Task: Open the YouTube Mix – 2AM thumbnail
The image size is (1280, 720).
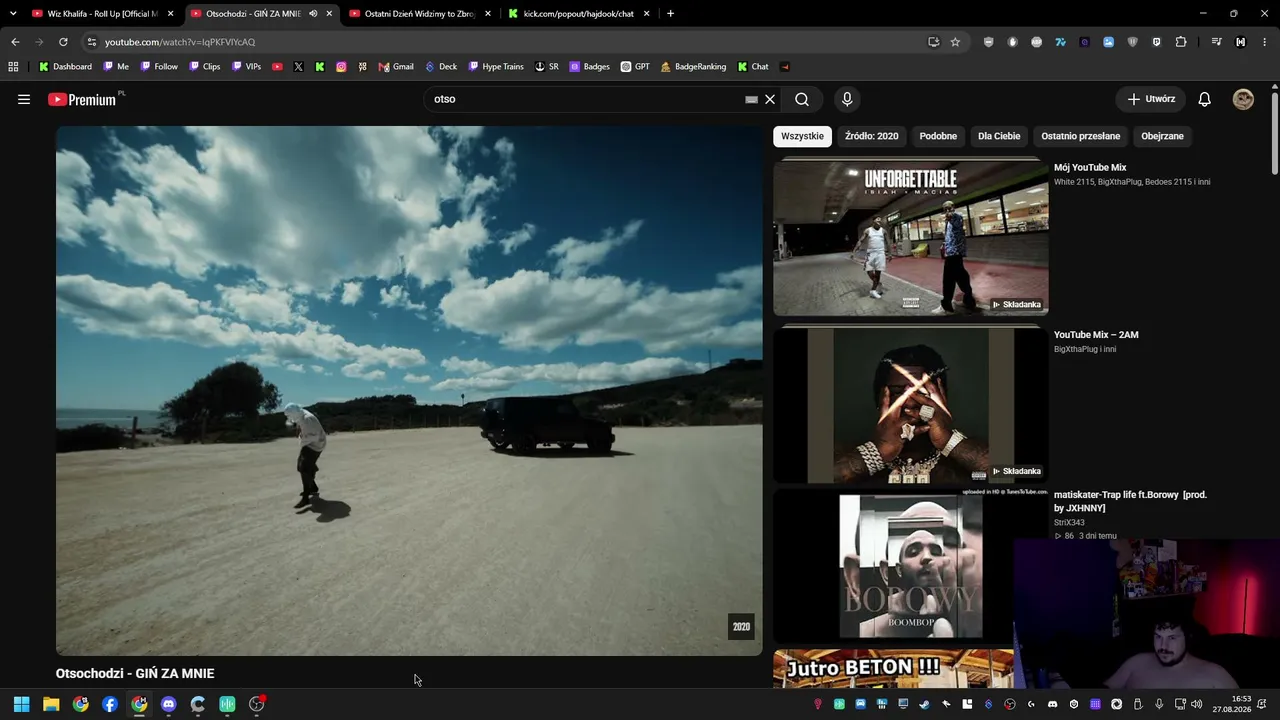Action: tap(911, 405)
